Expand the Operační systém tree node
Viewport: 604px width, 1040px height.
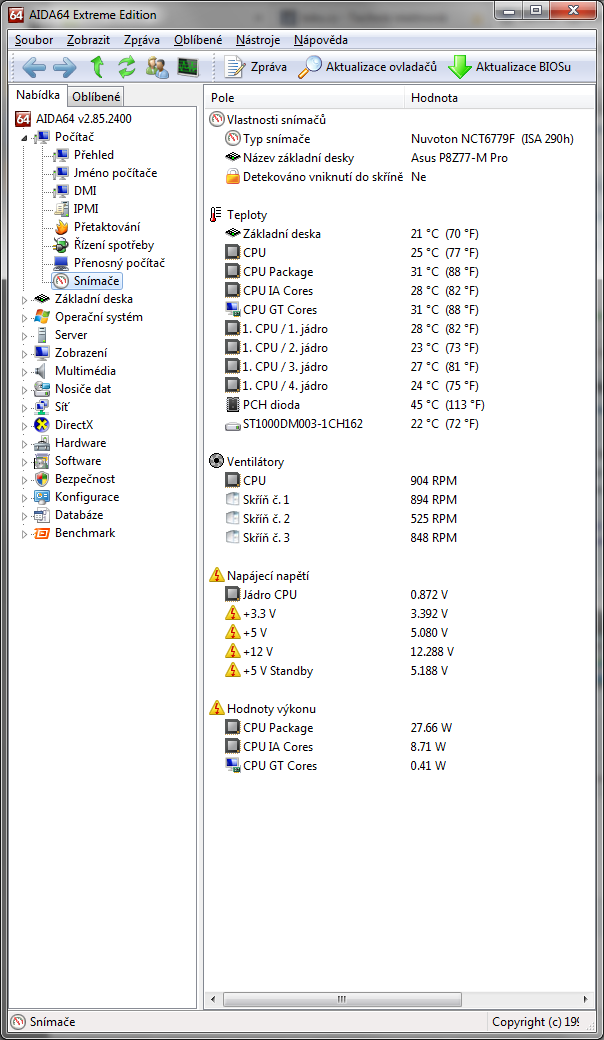(25, 318)
